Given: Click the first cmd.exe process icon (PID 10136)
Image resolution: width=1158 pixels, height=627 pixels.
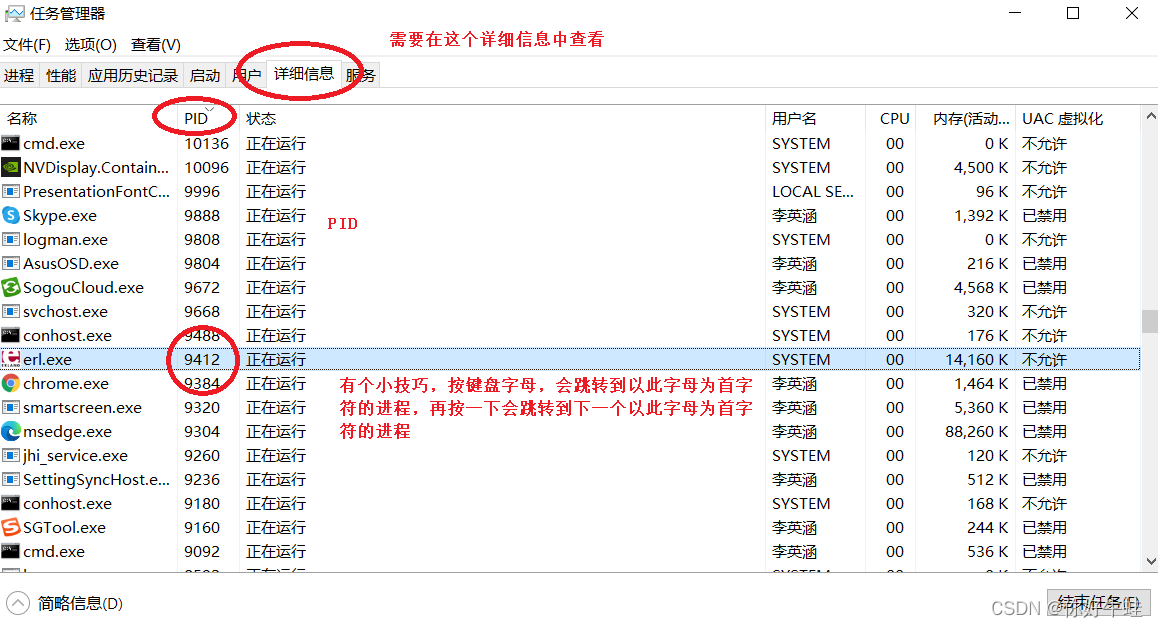Looking at the screenshot, I should [10, 143].
